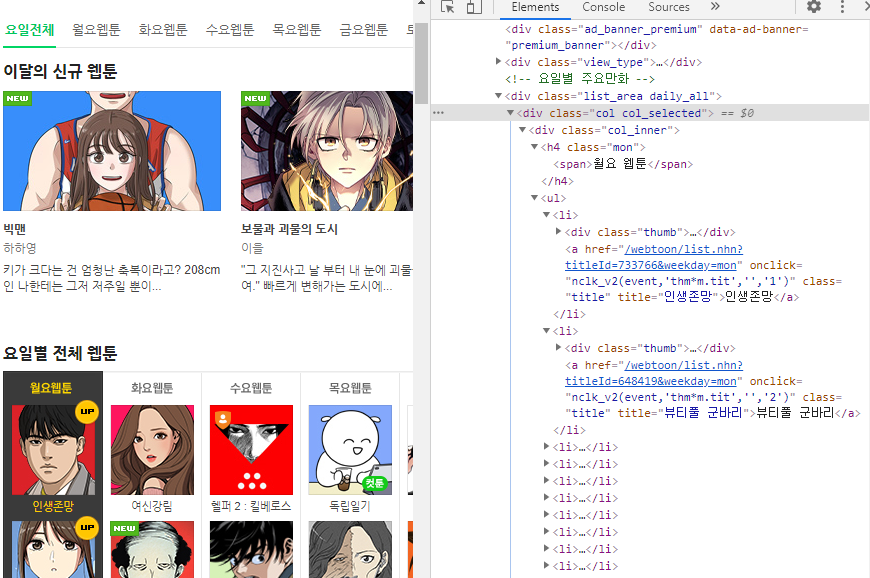Viewport: 870px width, 578px height.
Task: Expand the last collapsed li node
Action: point(547,566)
